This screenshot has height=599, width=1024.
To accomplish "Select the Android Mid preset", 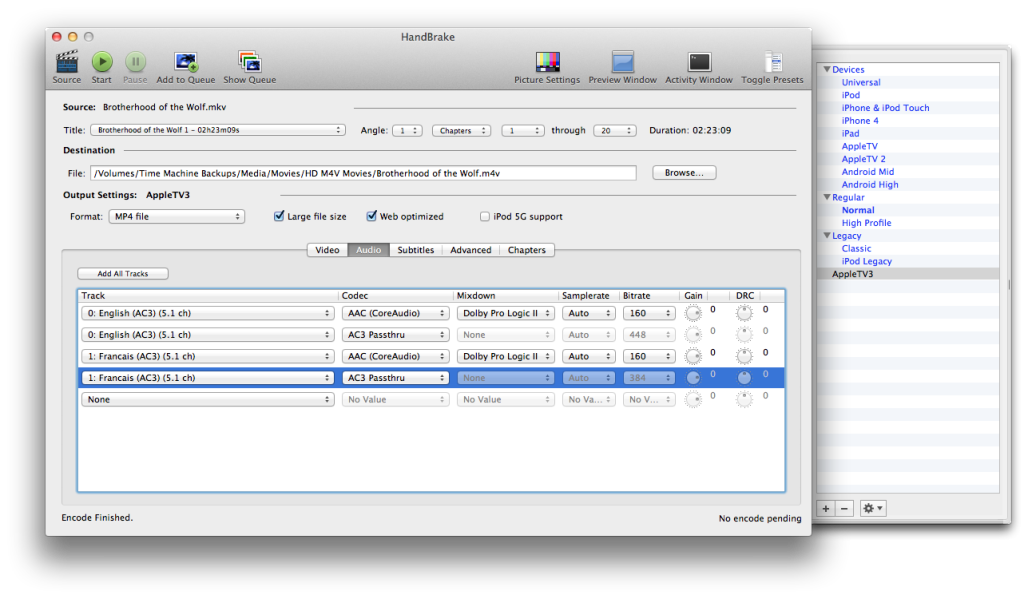I will pyautogui.click(x=867, y=172).
